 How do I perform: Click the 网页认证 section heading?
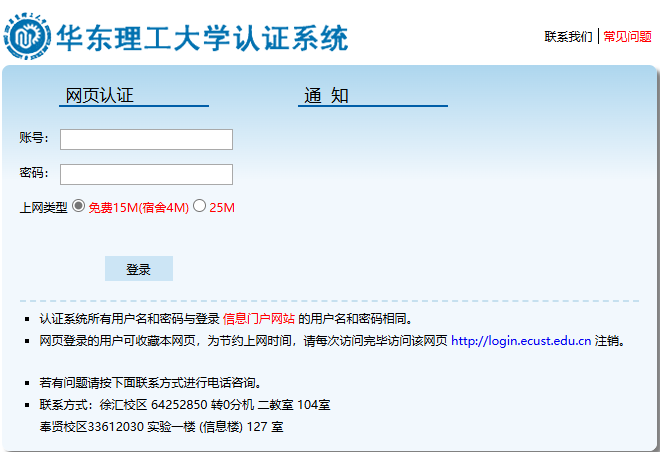[99, 96]
